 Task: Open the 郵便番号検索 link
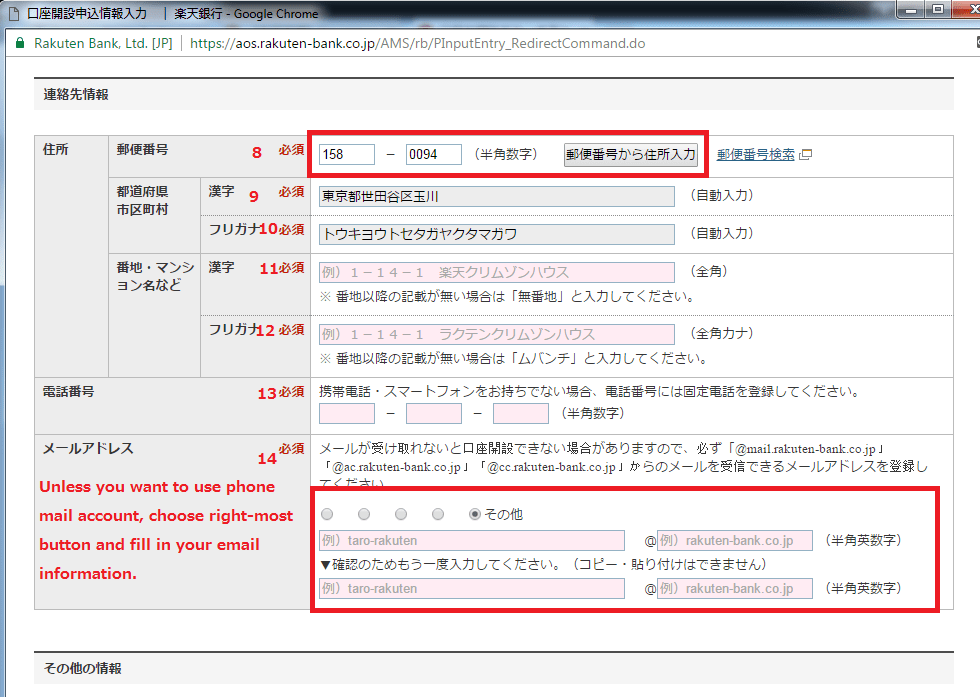pyautogui.click(x=755, y=155)
